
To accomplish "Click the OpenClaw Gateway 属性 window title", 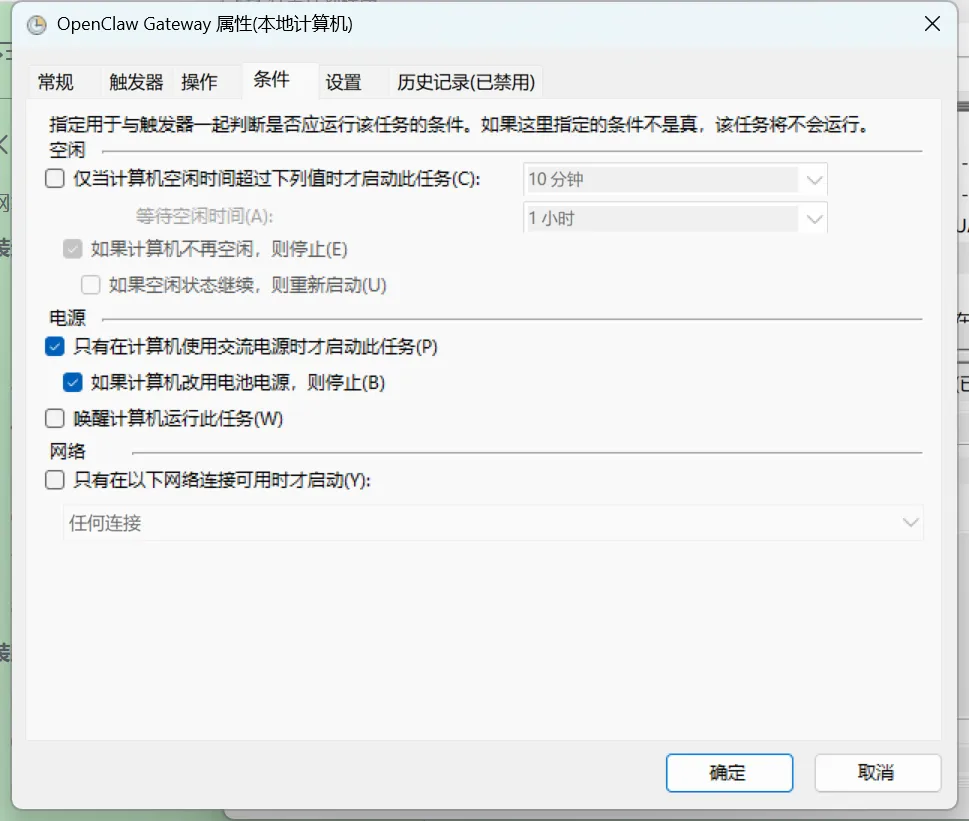I will 205,24.
